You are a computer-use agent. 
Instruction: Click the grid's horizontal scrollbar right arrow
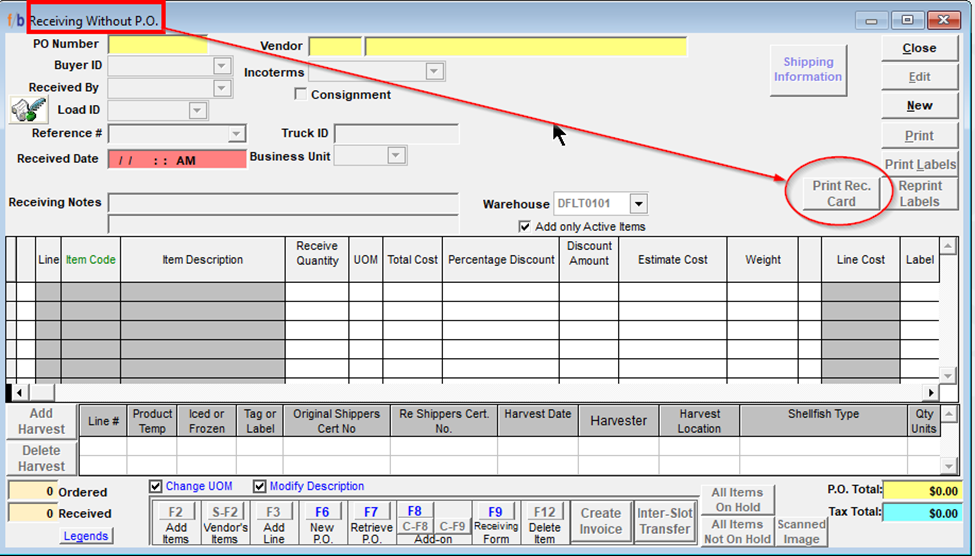point(931,393)
